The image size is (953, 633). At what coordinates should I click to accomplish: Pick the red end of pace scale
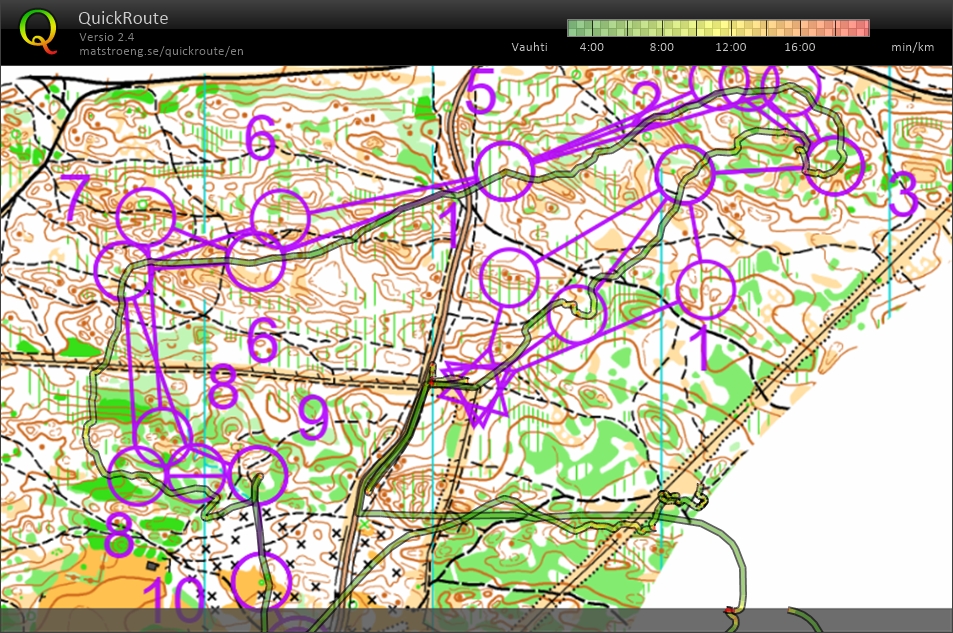tap(860, 28)
